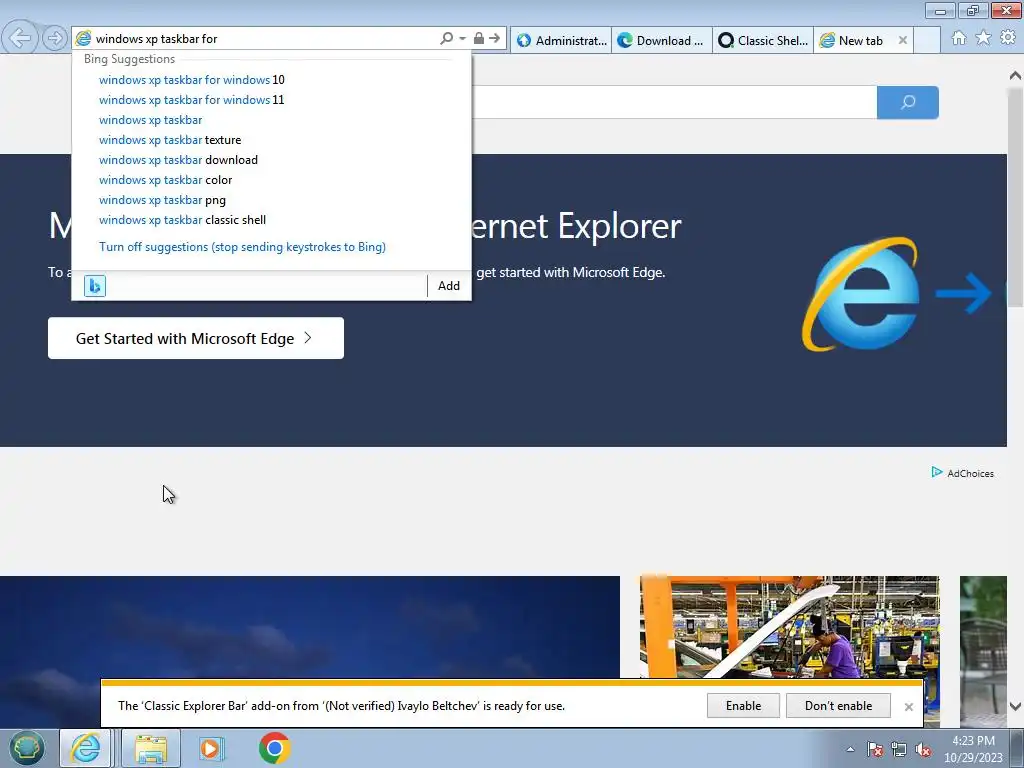Select 'windows xp taskbar color' suggestion
This screenshot has width=1024, height=768.
click(165, 180)
